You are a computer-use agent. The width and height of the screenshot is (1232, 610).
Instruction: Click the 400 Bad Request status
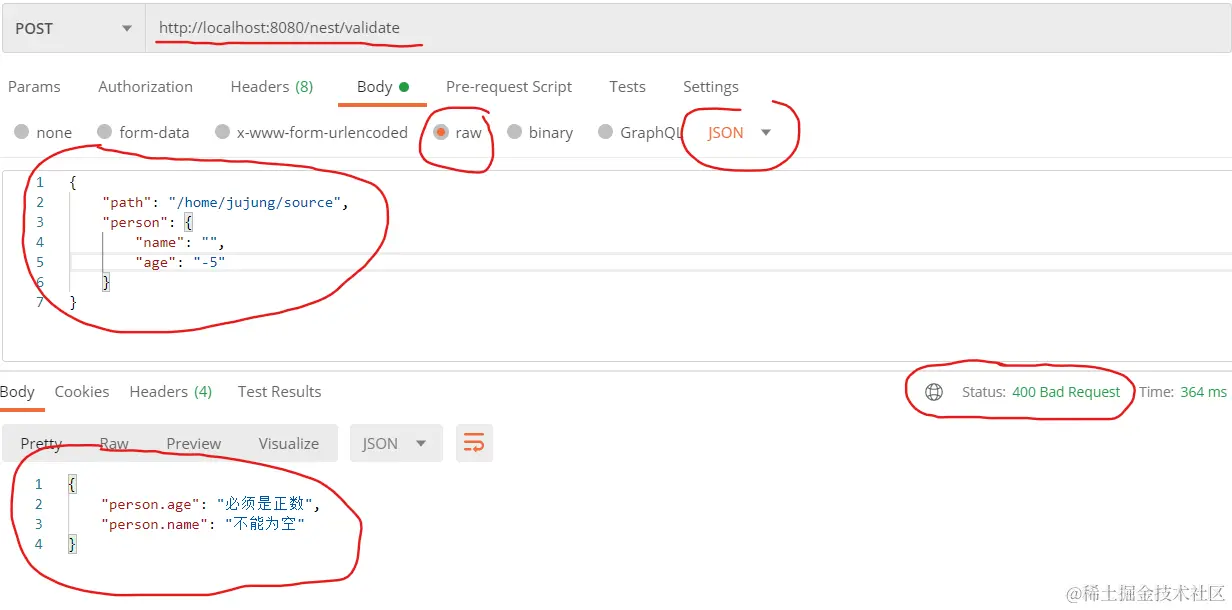tap(1066, 392)
